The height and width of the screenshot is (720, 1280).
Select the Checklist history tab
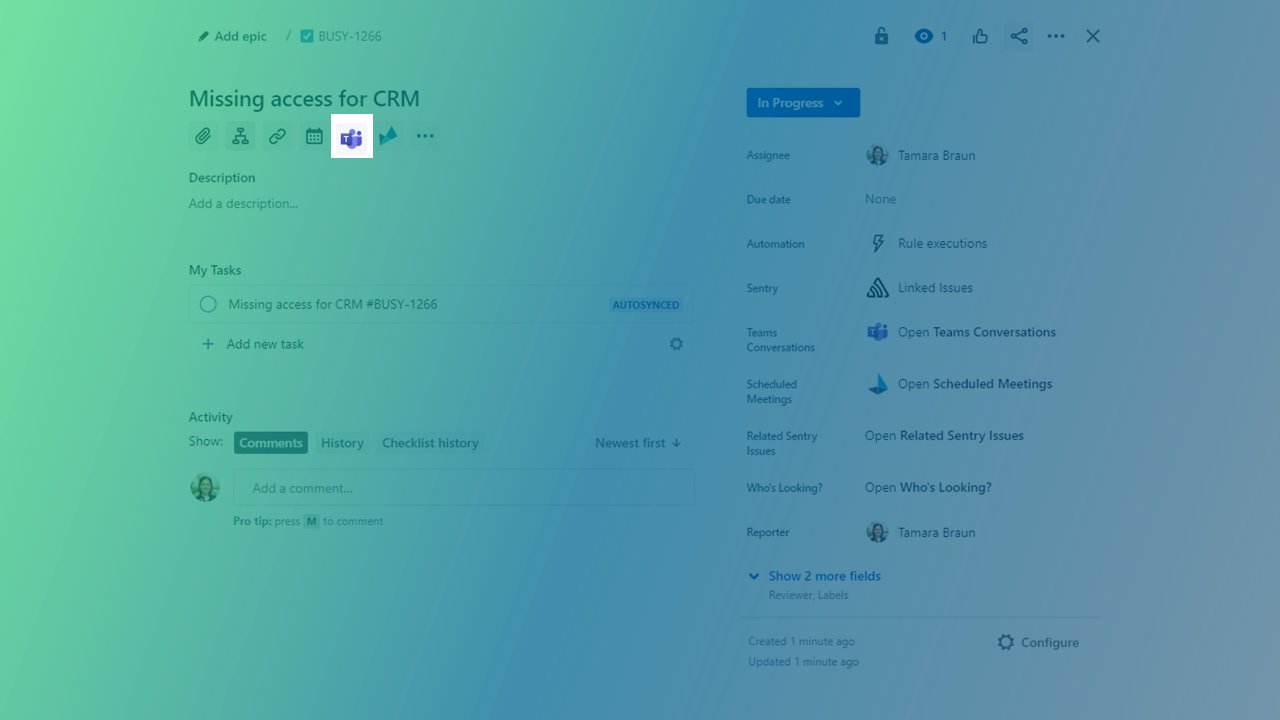tap(430, 442)
